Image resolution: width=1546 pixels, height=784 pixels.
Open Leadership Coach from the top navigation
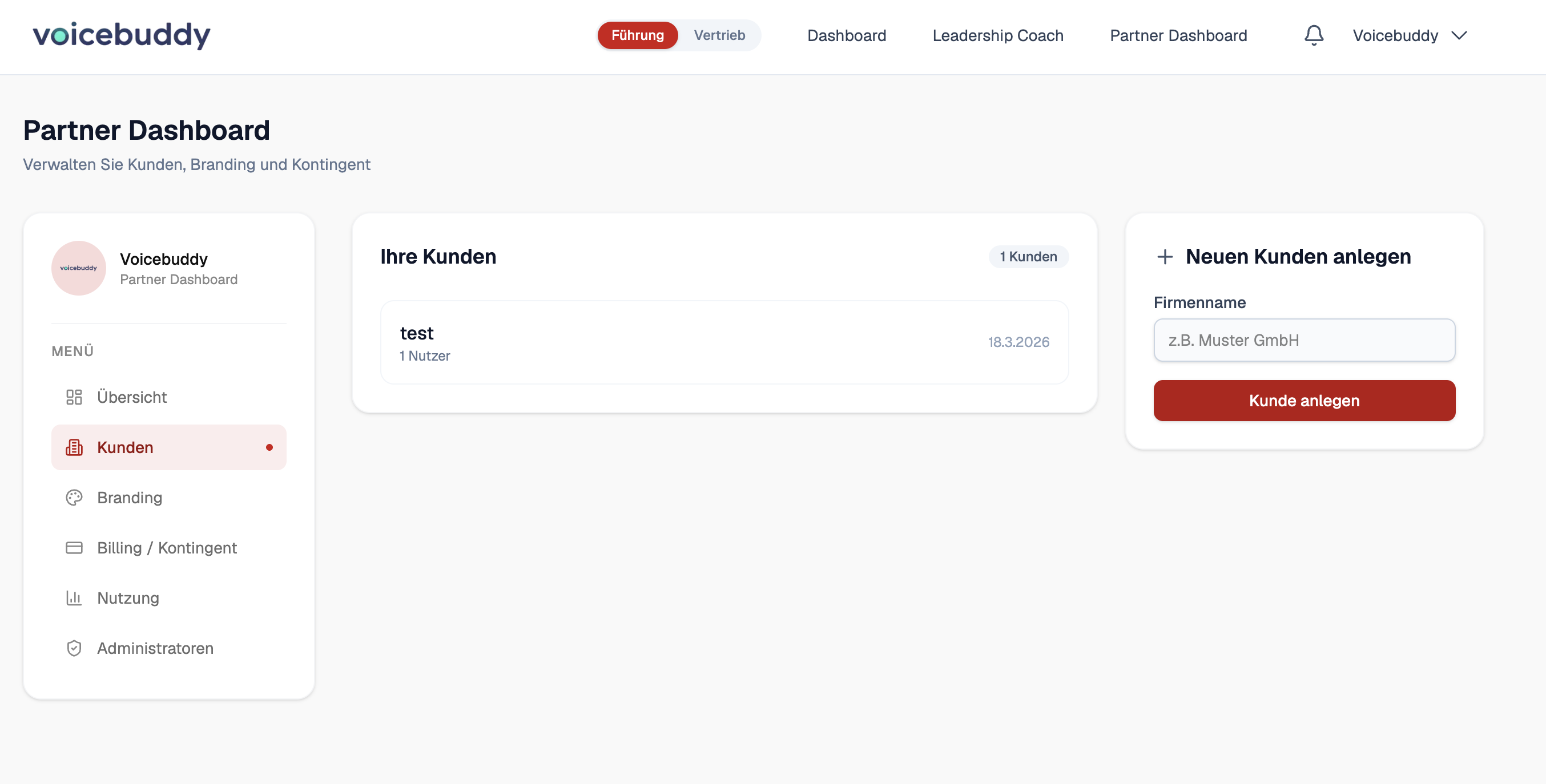pyautogui.click(x=997, y=35)
